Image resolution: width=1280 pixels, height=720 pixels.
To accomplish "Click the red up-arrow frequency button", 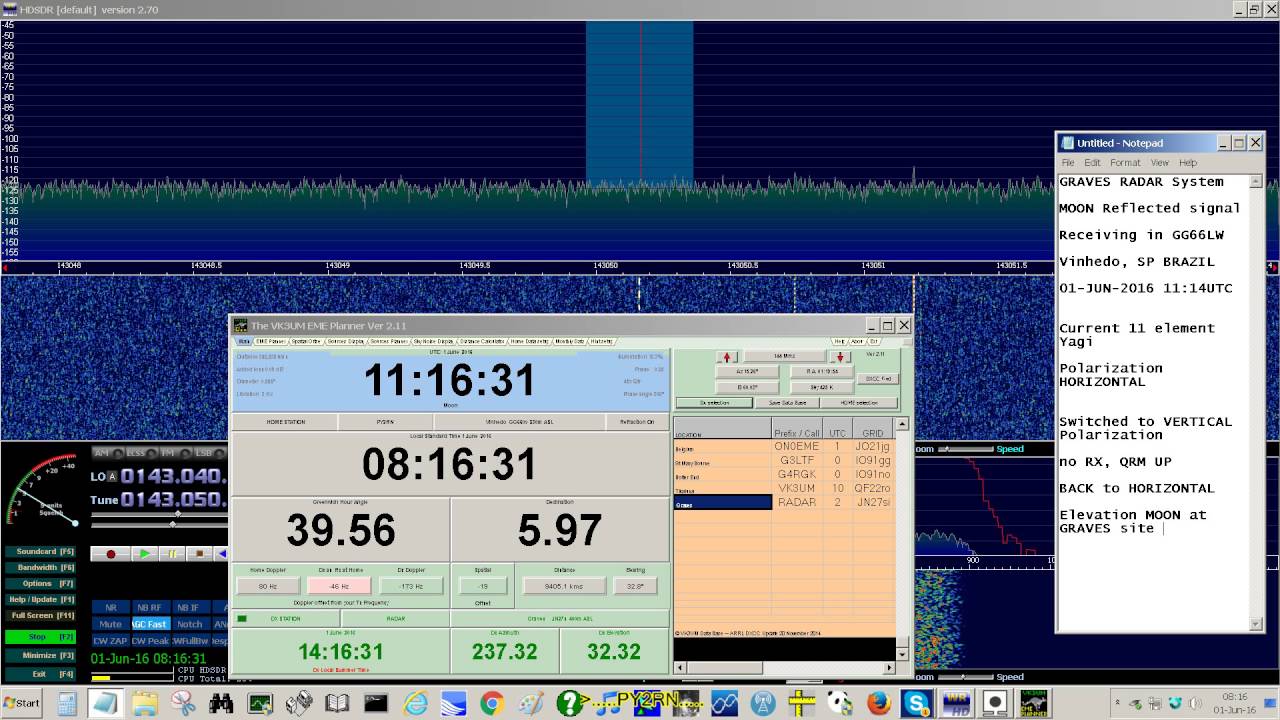I will 727,357.
